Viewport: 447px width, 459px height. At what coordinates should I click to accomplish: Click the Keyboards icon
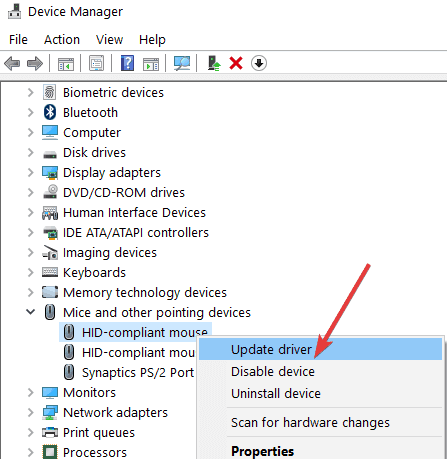(50, 272)
